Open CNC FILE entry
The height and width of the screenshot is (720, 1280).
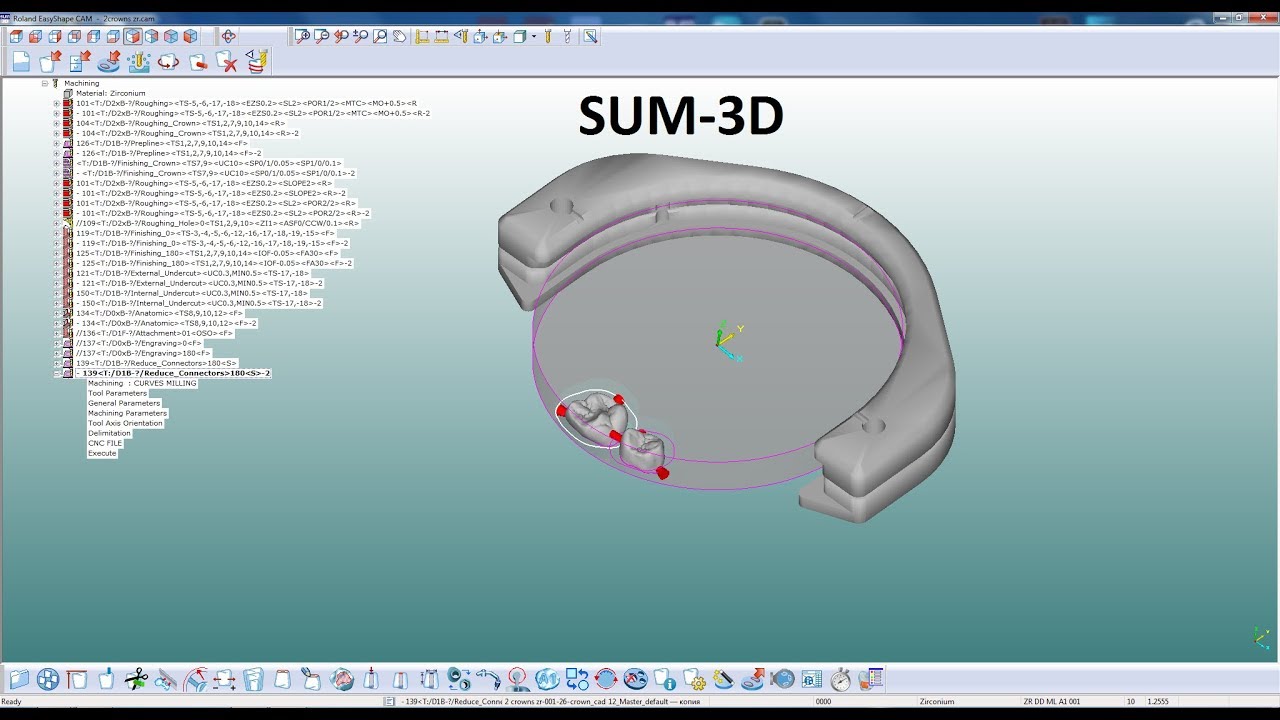pos(105,443)
